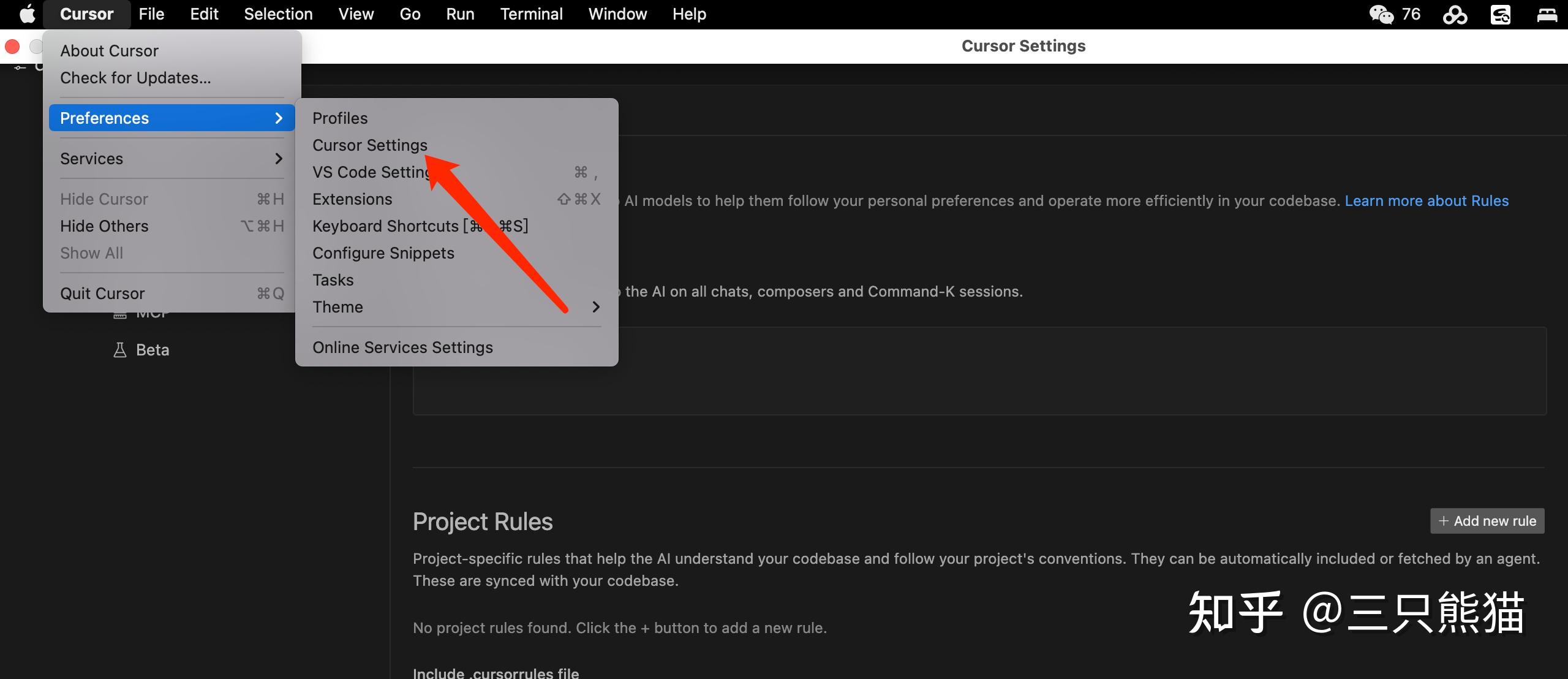Image resolution: width=1568 pixels, height=679 pixels.
Task: Click the Project Rules heading text
Action: (x=483, y=522)
